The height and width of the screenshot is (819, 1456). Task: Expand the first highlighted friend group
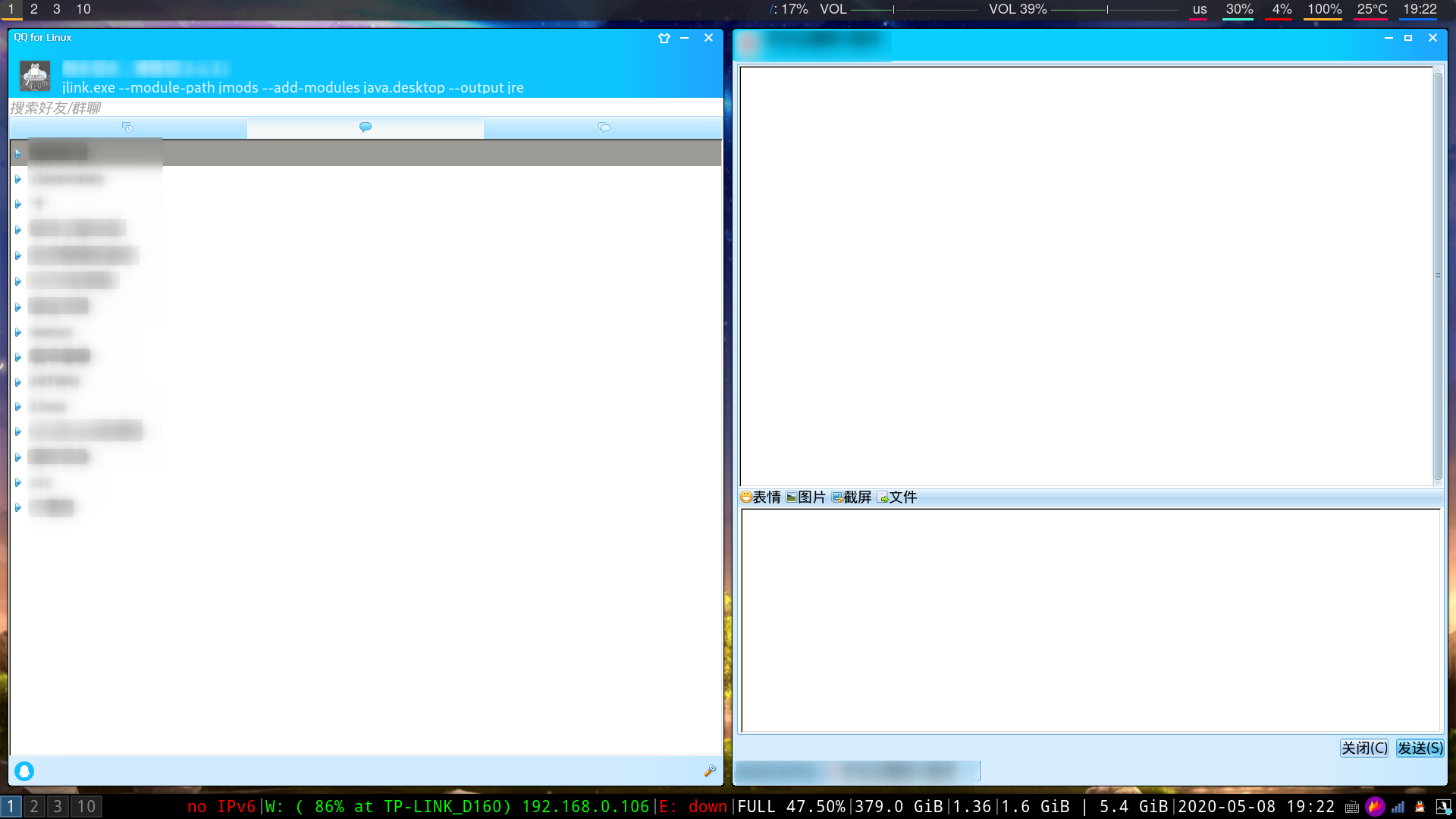(18, 153)
